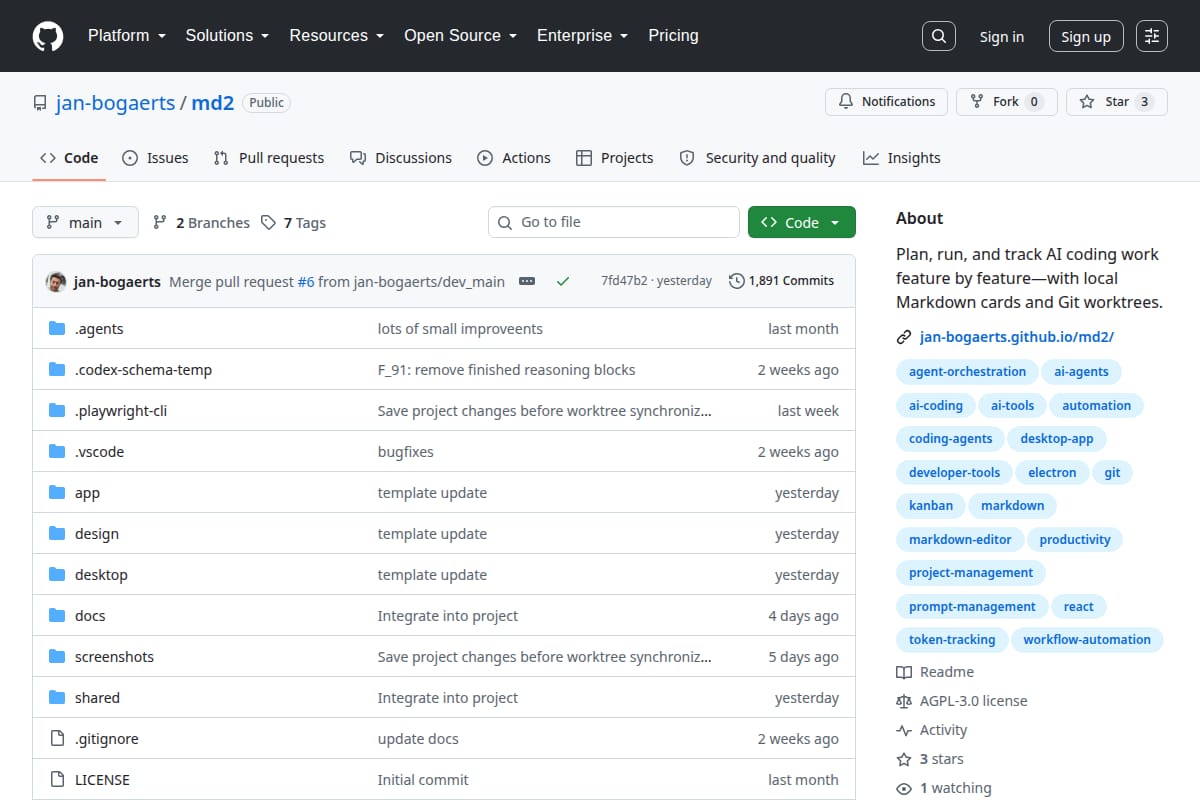Open commit 7fd47b2
Image resolution: width=1200 pixels, height=800 pixels.
click(624, 281)
